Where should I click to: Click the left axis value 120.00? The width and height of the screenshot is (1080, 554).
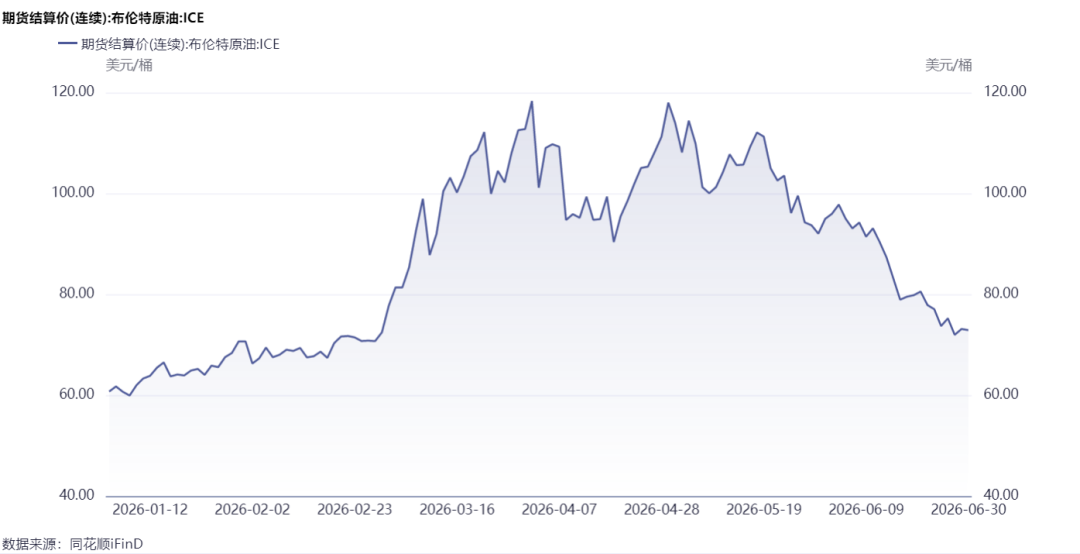[73, 92]
